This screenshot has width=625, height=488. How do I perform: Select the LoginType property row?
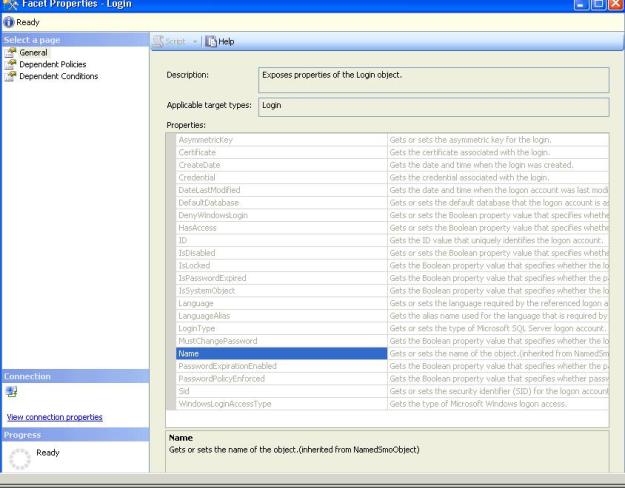tap(274, 329)
